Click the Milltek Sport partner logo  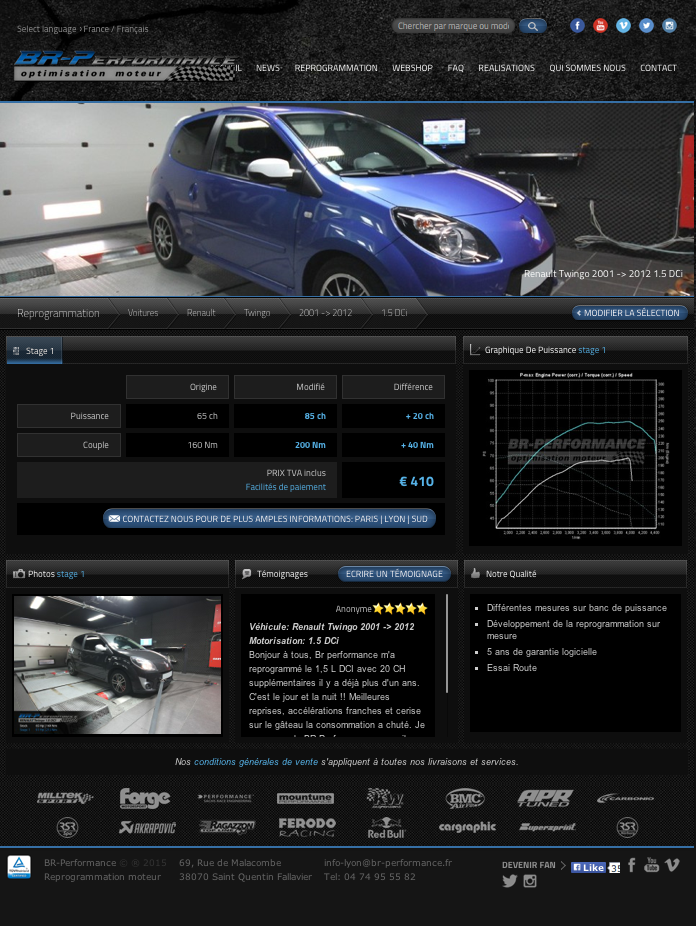[65, 798]
